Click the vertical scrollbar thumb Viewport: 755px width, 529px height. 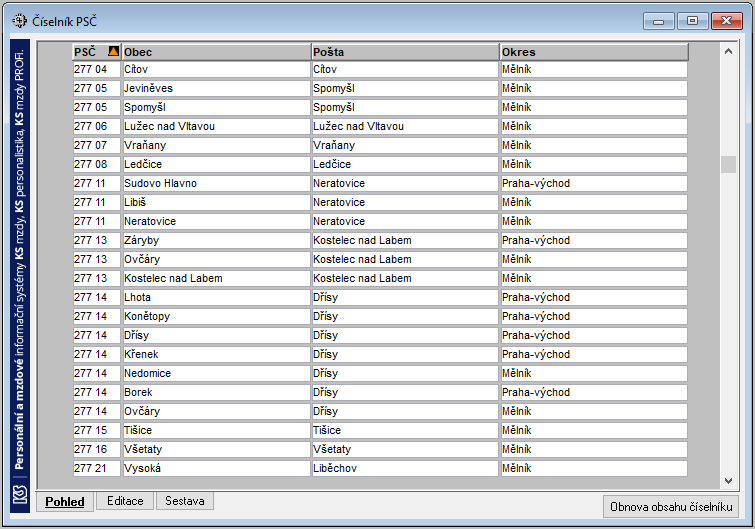tap(728, 164)
